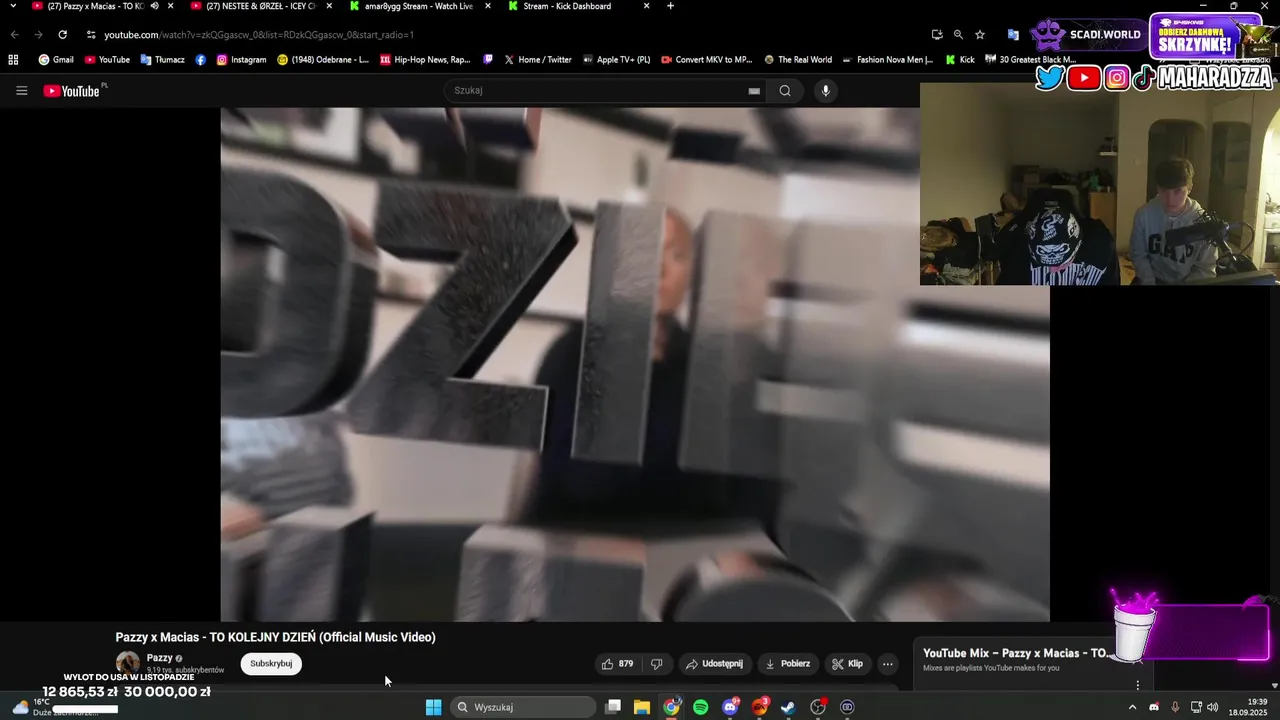The height and width of the screenshot is (720, 1280).
Task: Switch to the NESTEE & ØRZEŁ - ICEY tab
Action: pos(262,6)
